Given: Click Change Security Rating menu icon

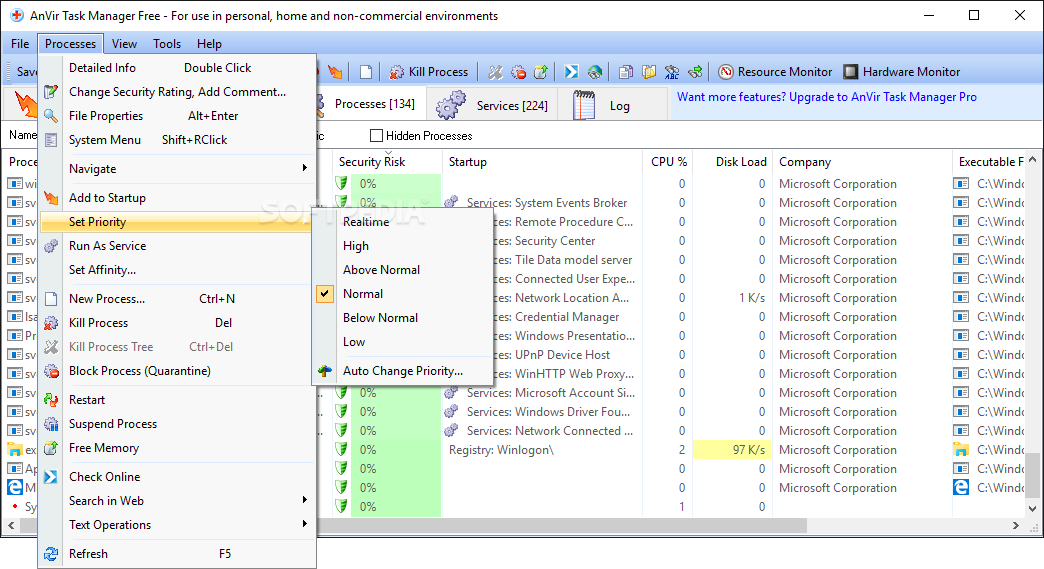Looking at the screenshot, I should (51, 92).
